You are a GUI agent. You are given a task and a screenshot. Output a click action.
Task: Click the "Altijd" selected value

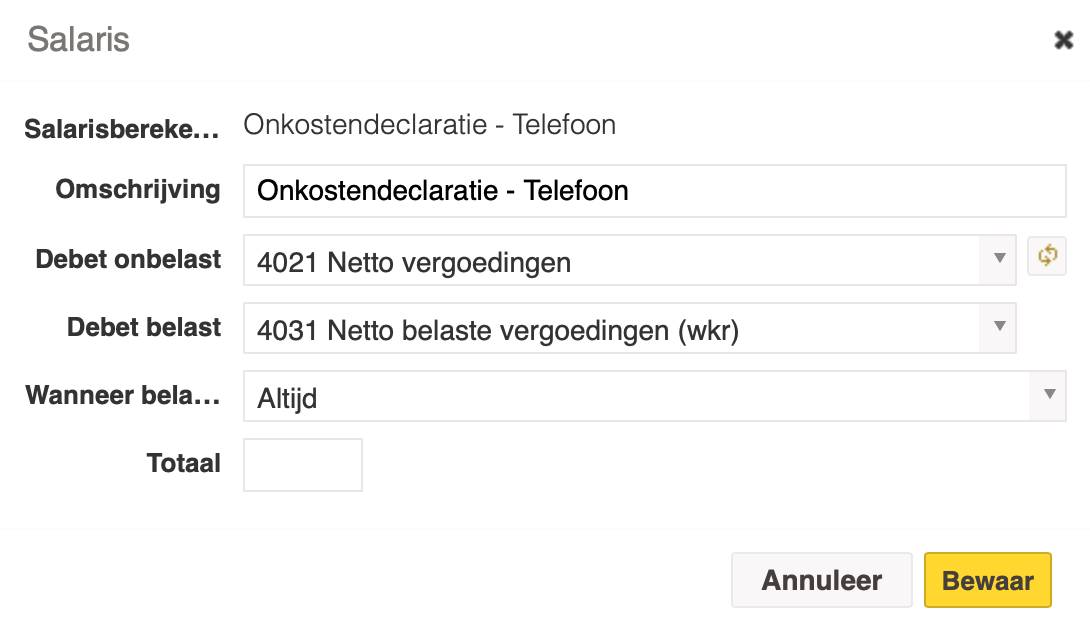pyautogui.click(x=287, y=399)
